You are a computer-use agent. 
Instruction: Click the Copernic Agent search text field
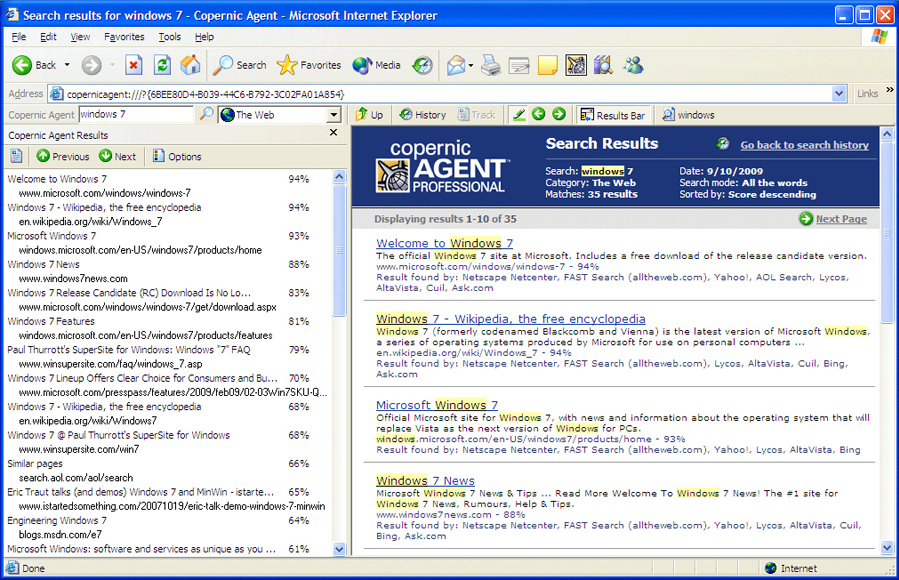click(135, 115)
